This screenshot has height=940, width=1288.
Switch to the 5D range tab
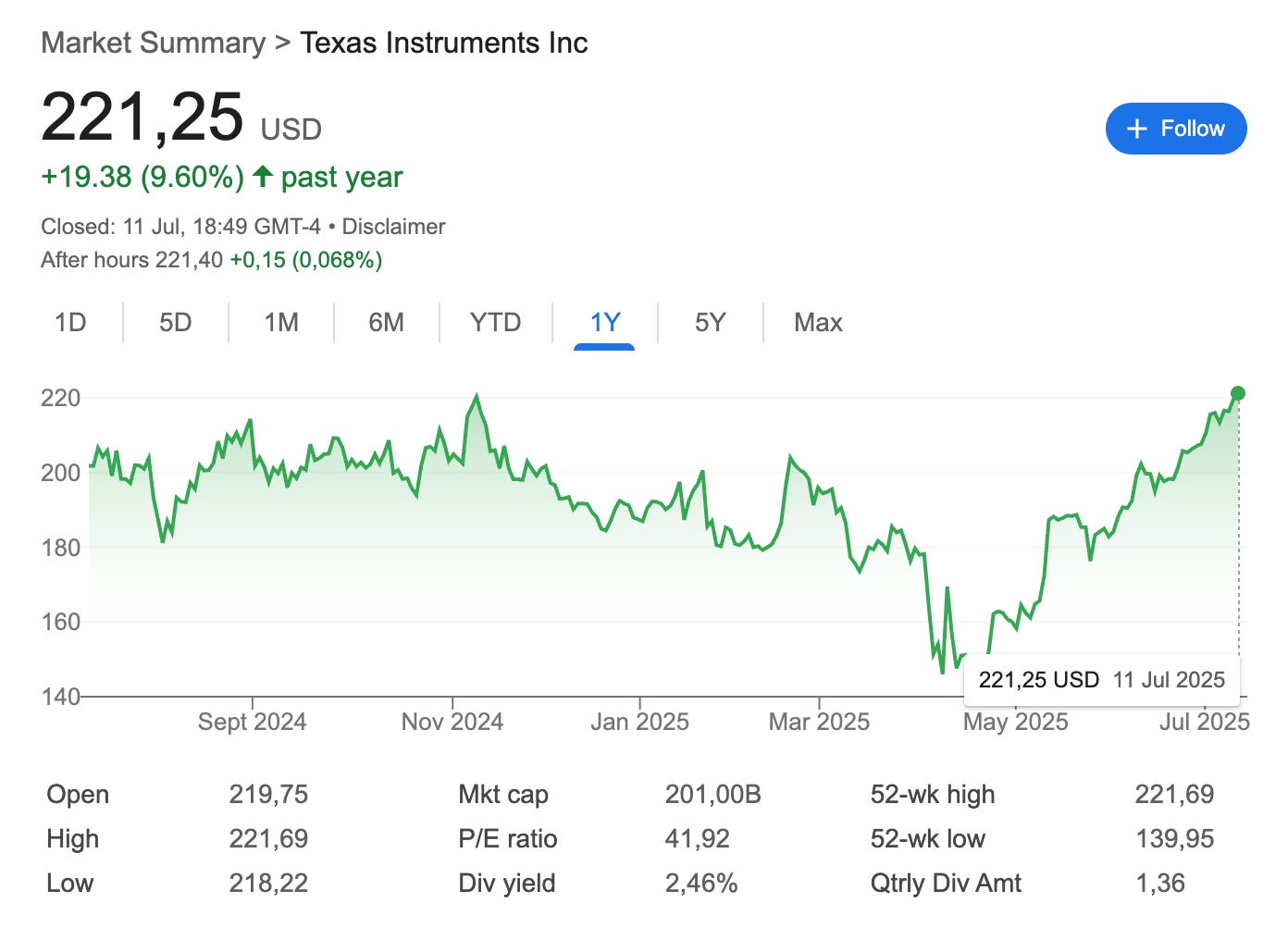click(x=176, y=322)
